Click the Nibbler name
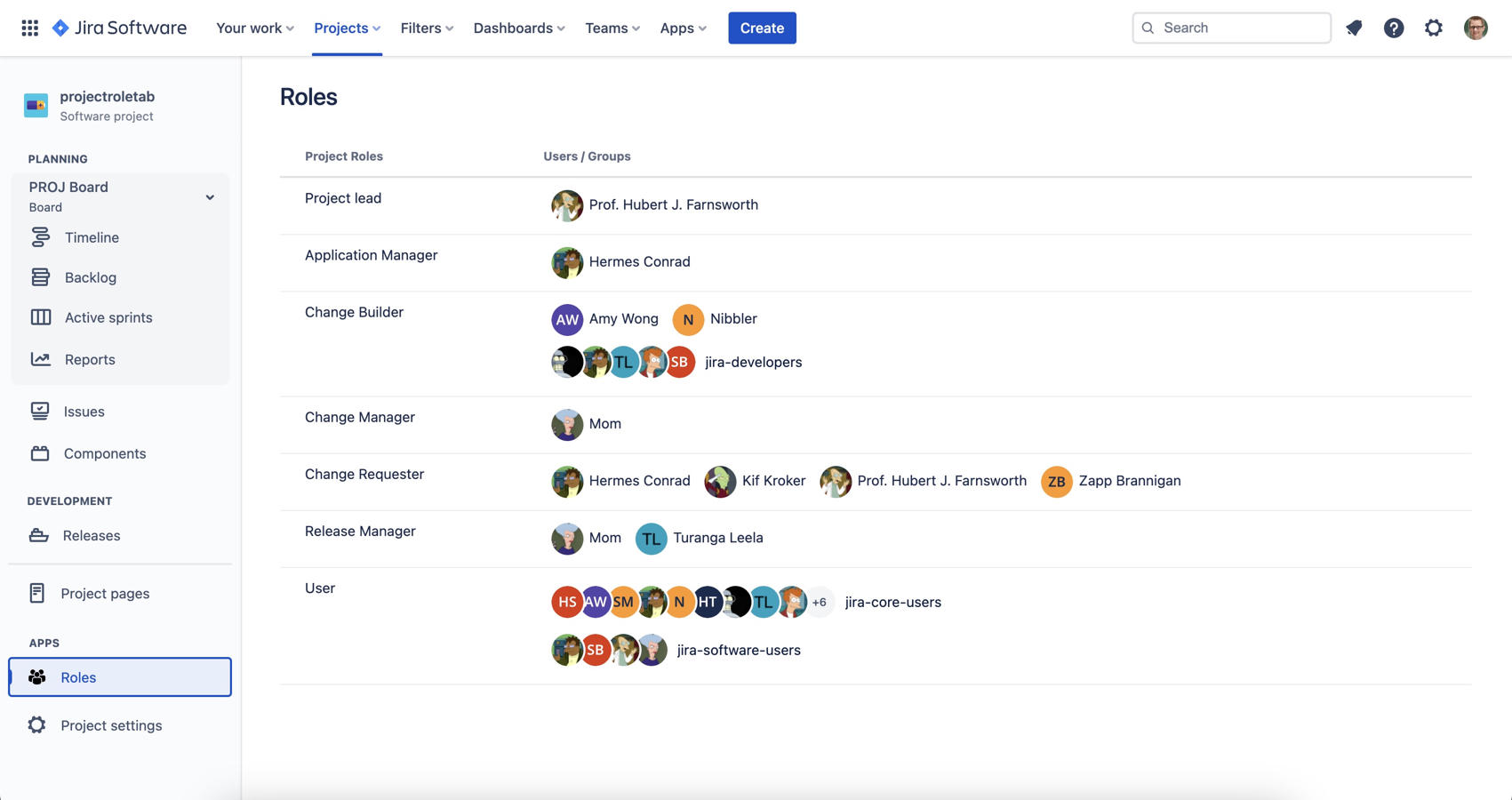The width and height of the screenshot is (1512, 800). click(733, 318)
